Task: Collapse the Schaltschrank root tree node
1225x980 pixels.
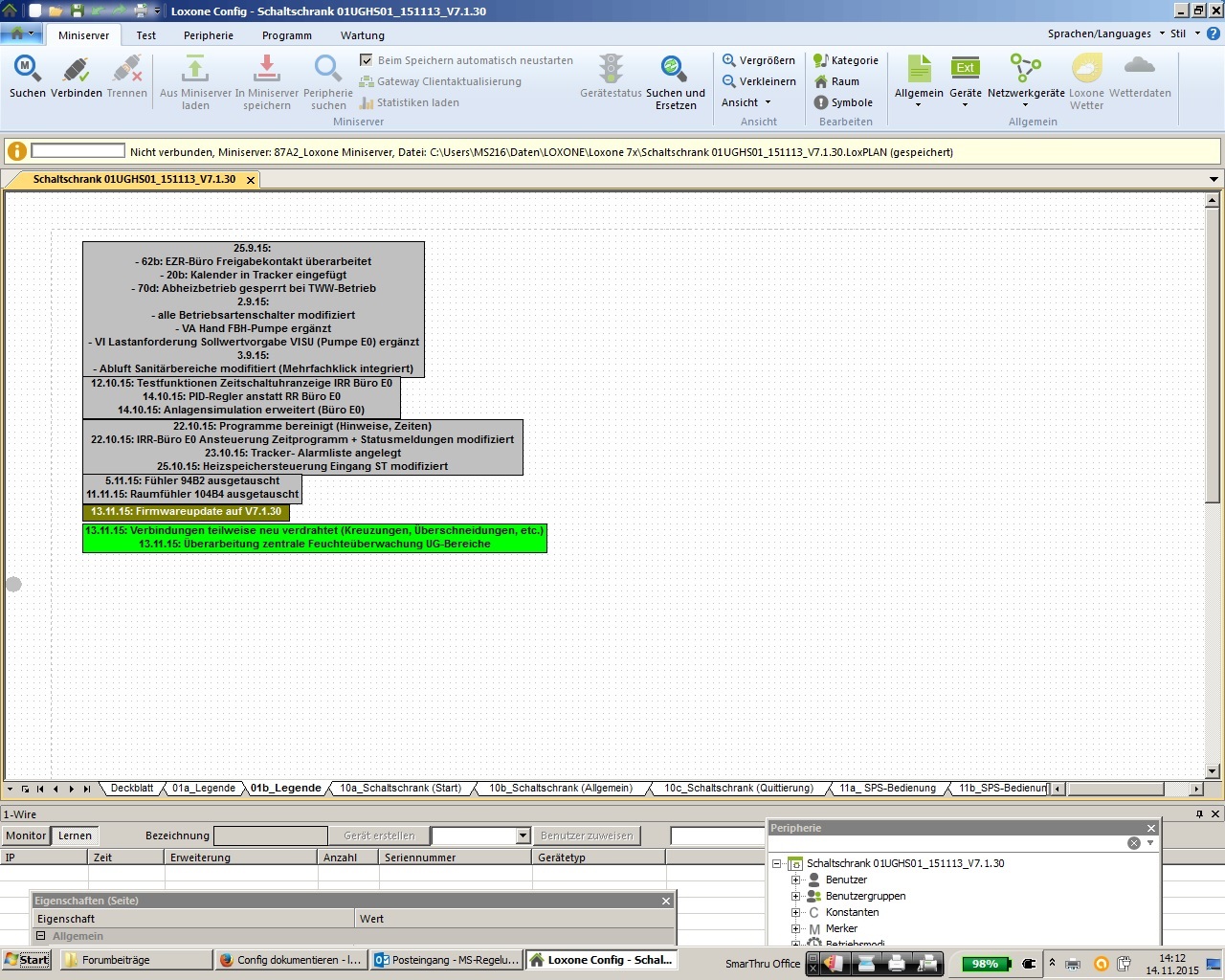Action: [x=777, y=863]
